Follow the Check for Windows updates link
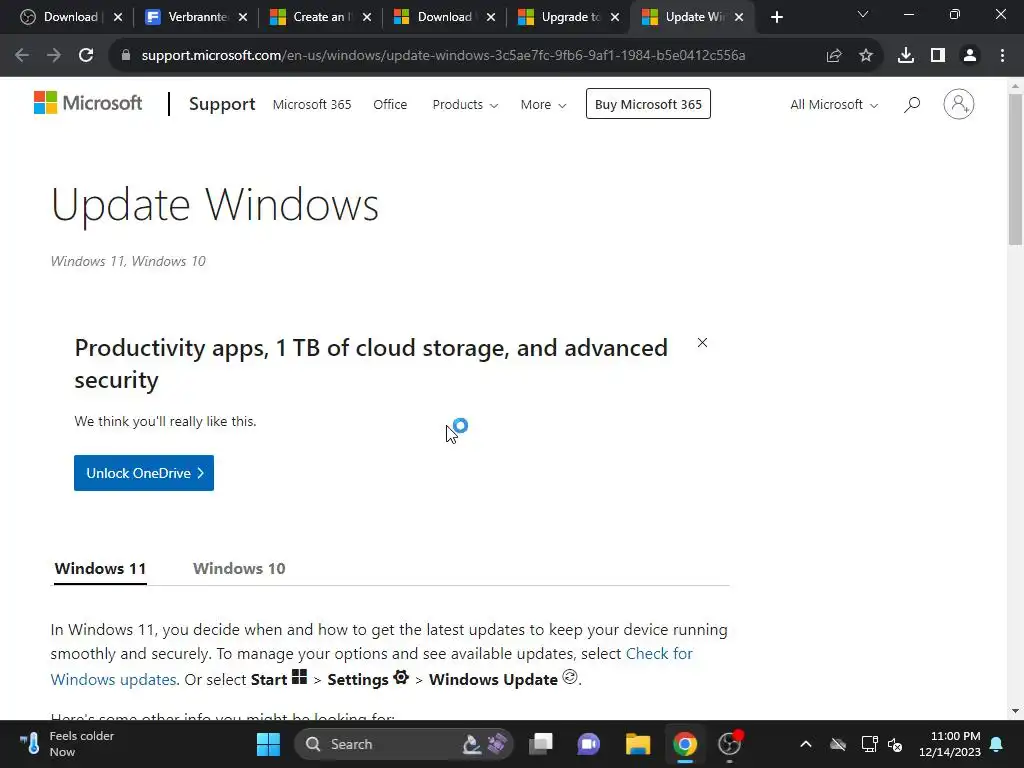The width and height of the screenshot is (1024, 768). (x=659, y=654)
